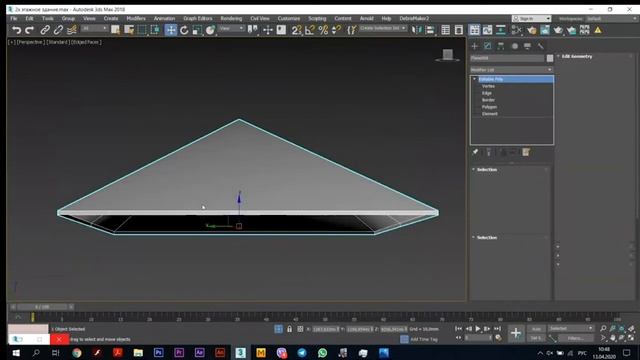The width and height of the screenshot is (640, 360).
Task: Toggle Window/Crossing selection mode
Action: click(155, 30)
